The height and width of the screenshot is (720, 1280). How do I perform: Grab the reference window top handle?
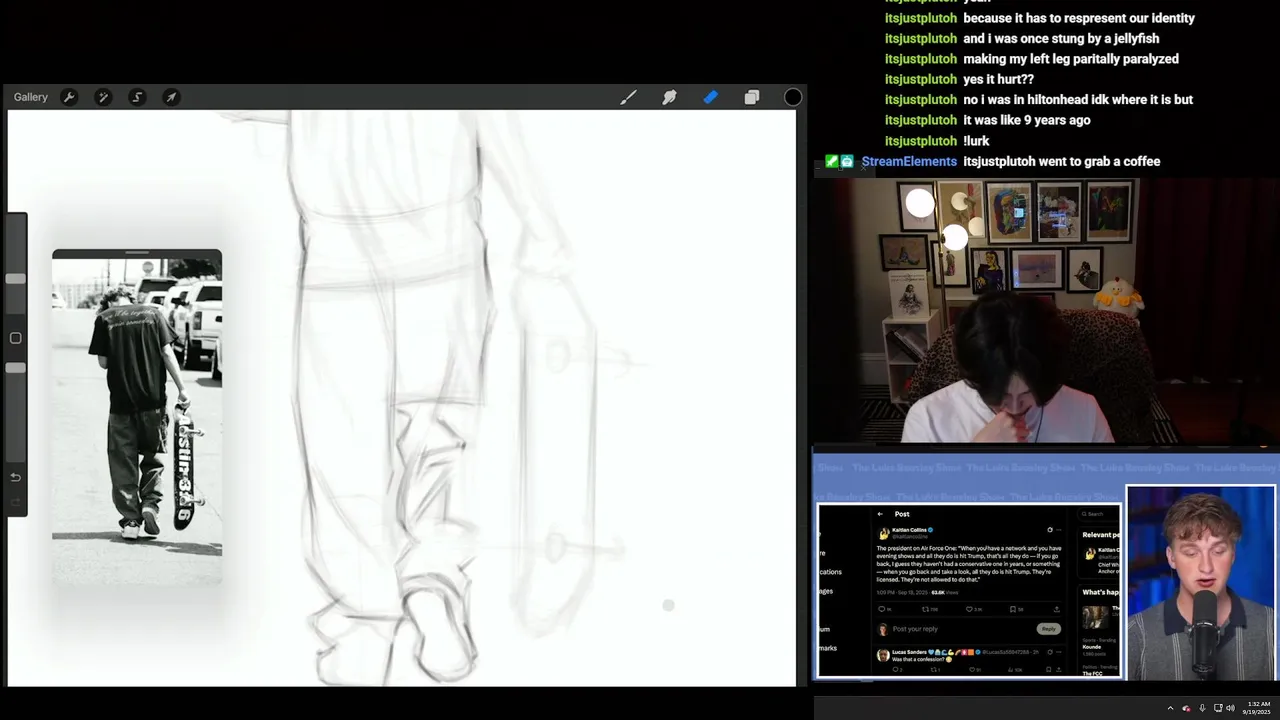137,253
